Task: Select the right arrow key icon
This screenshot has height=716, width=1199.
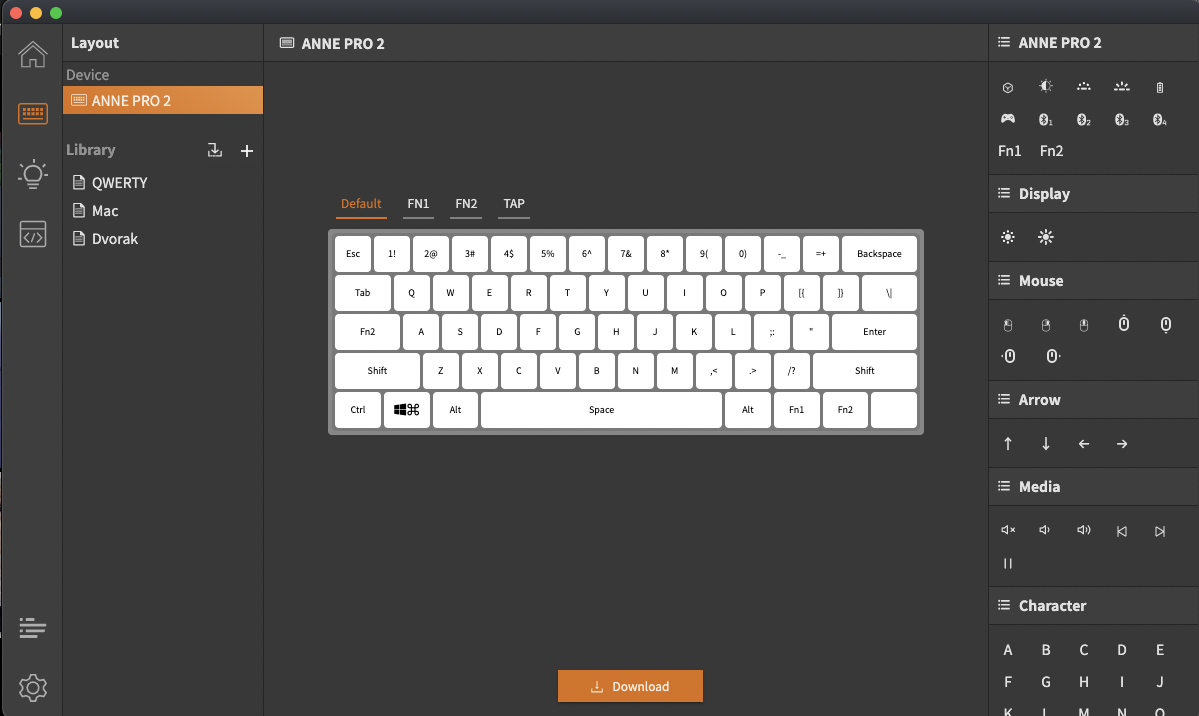Action: click(x=1122, y=444)
